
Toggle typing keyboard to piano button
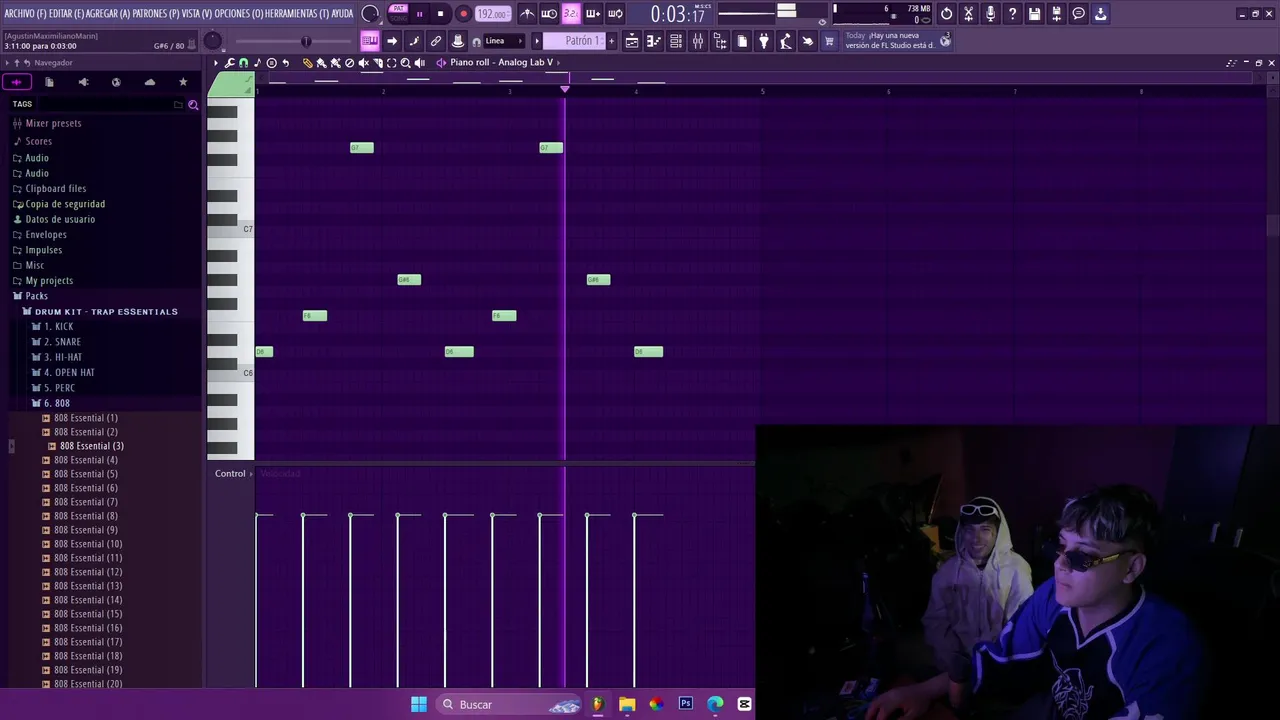(x=370, y=41)
